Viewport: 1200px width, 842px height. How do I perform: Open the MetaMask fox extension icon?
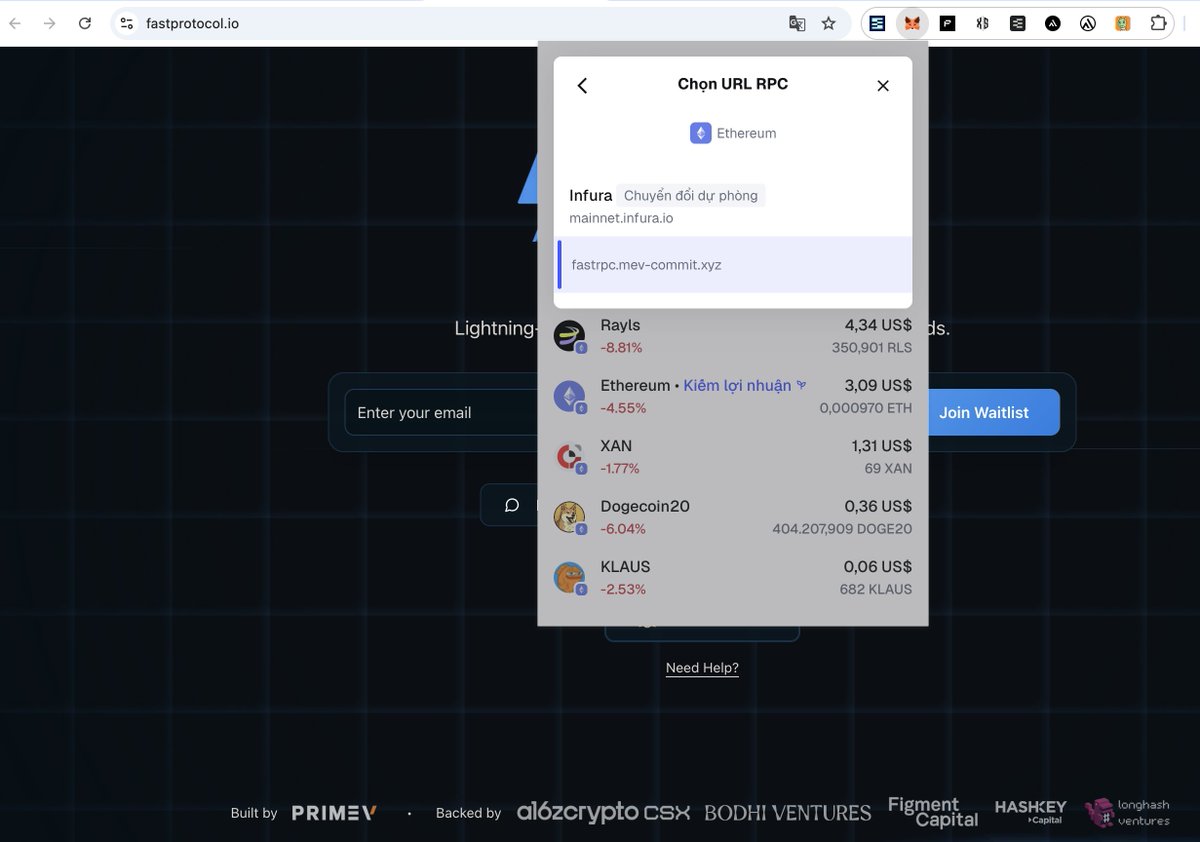pos(912,23)
